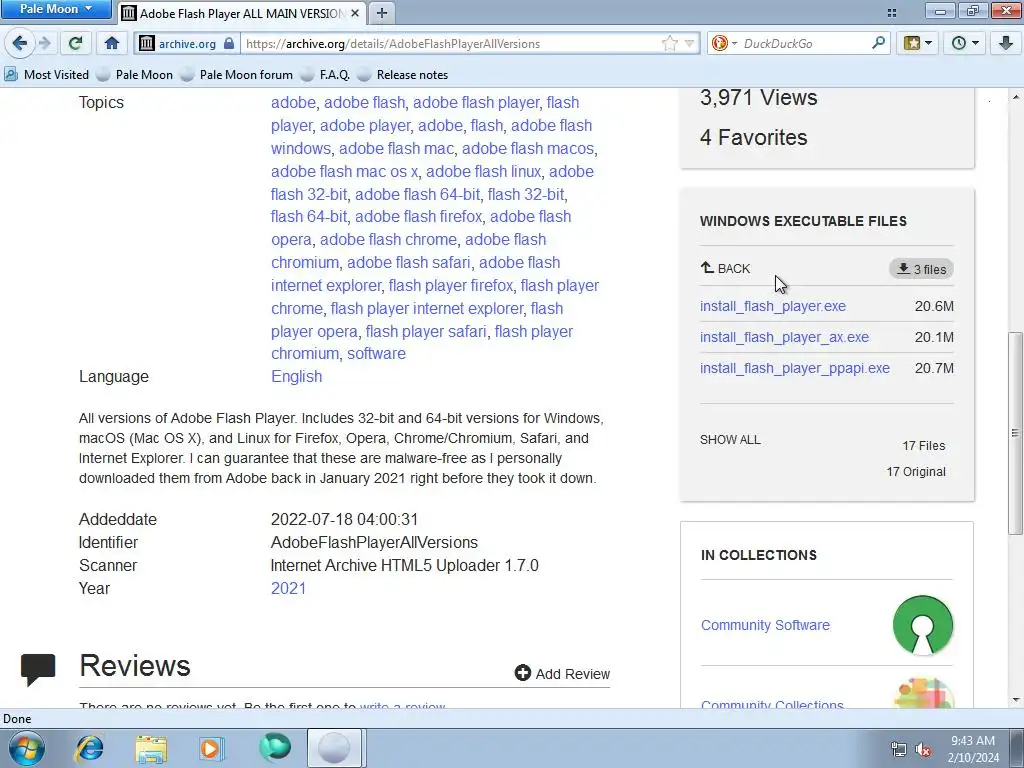This screenshot has height=768, width=1024.
Task: Go to the Home page icon
Action: [x=112, y=44]
